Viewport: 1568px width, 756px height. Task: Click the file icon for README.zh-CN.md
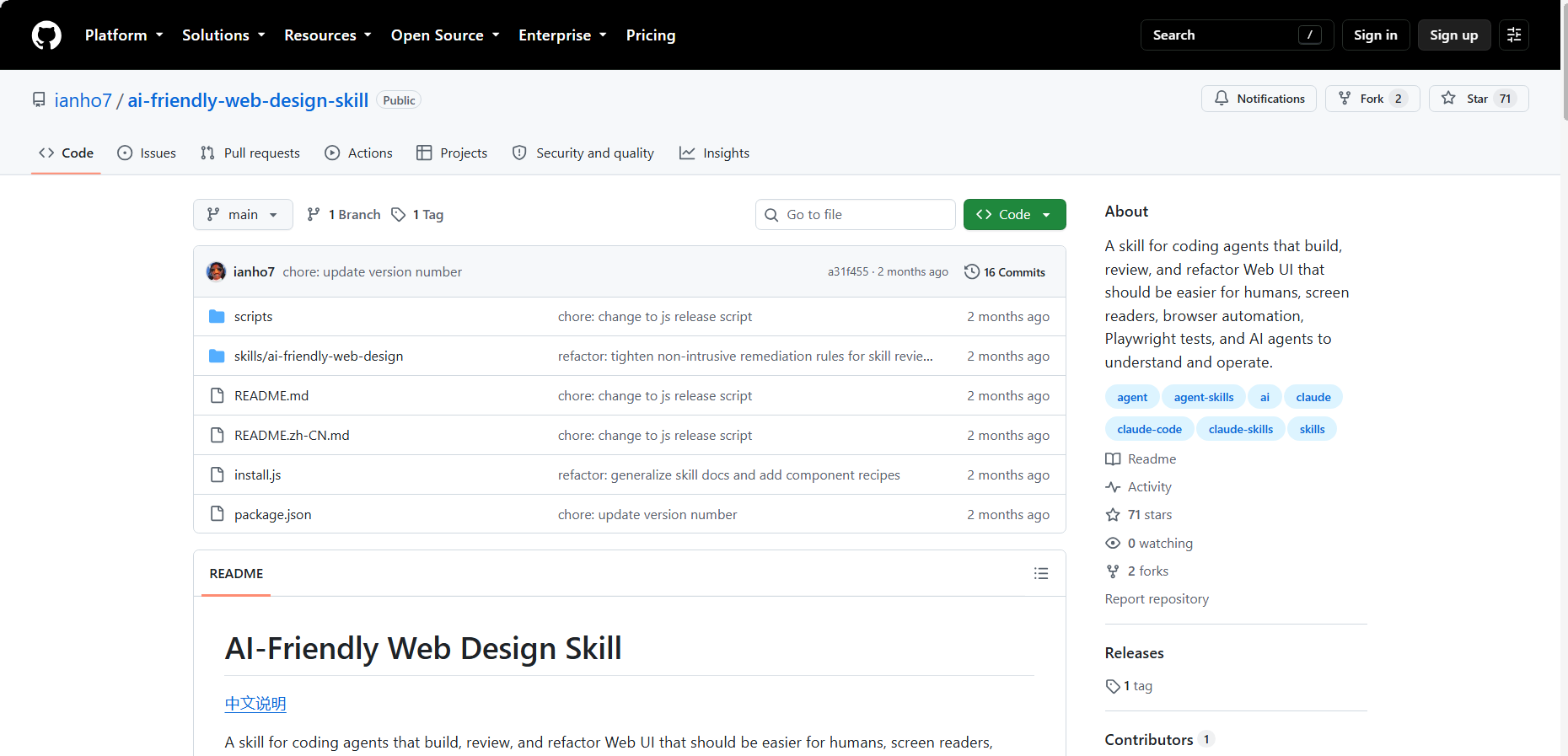pos(217,435)
